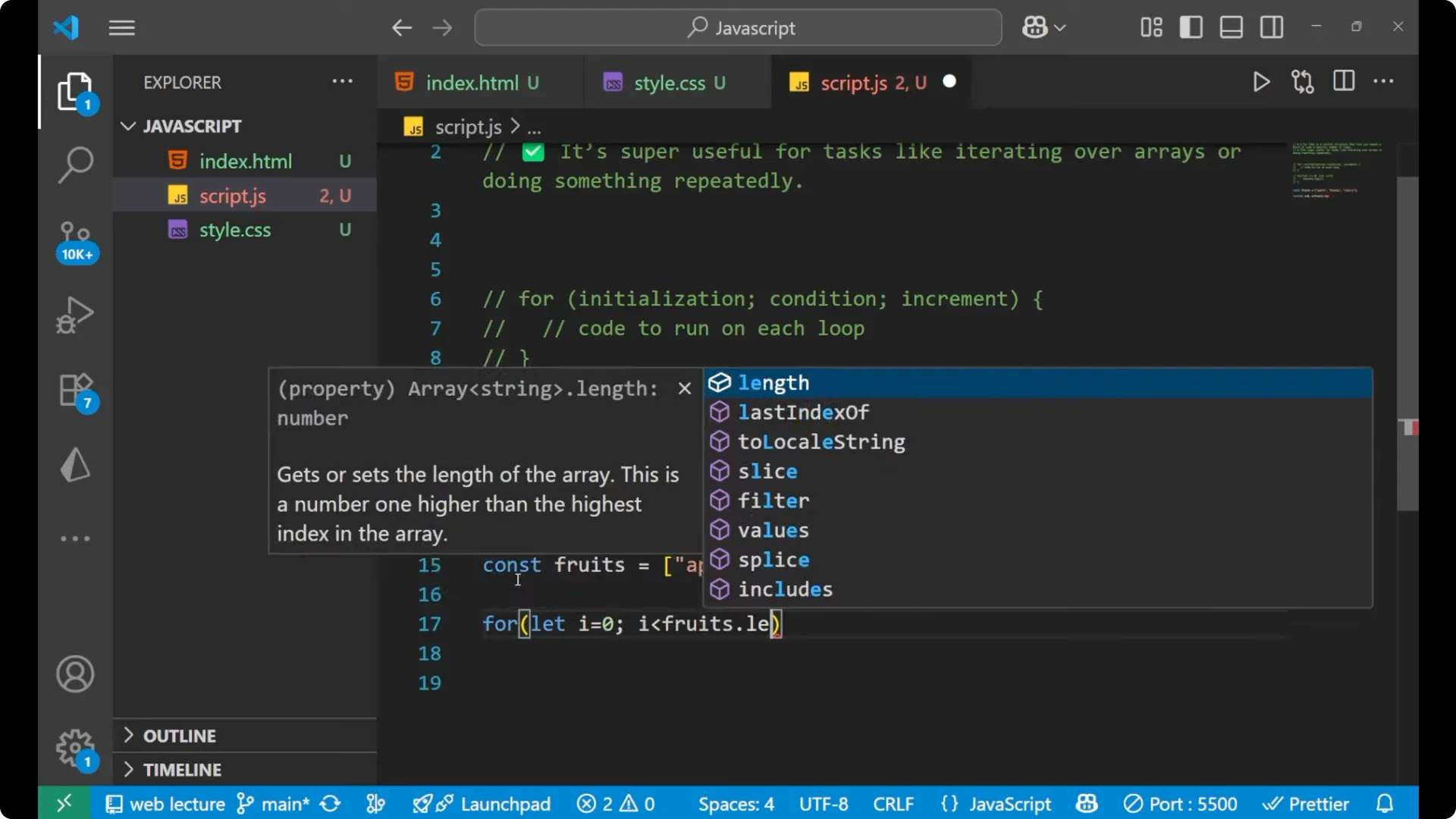Open the Run and Debug icon
1456x819 pixels.
click(x=75, y=315)
